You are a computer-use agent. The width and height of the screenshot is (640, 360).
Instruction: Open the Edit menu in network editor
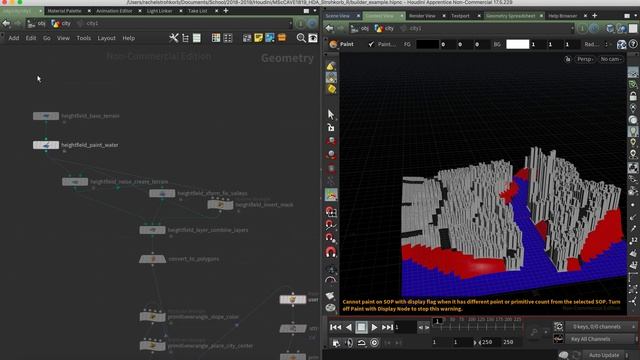click(x=31, y=38)
